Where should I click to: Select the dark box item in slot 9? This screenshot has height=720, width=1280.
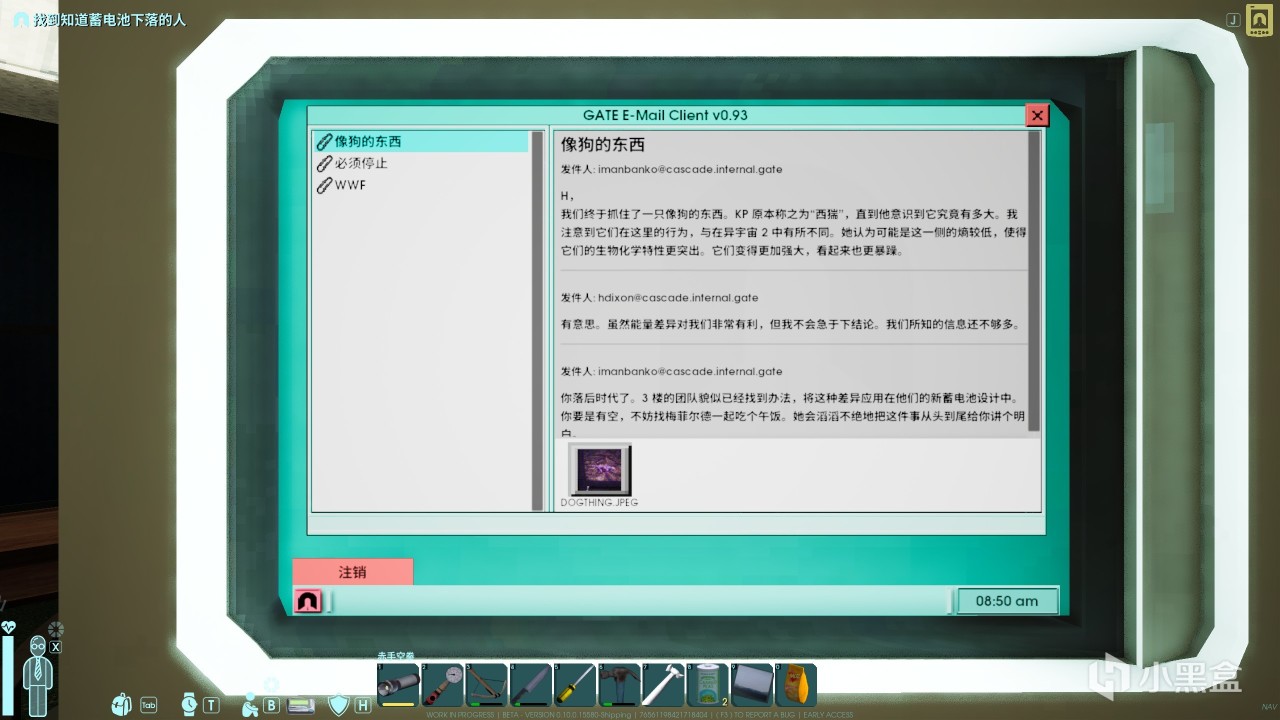(751, 685)
